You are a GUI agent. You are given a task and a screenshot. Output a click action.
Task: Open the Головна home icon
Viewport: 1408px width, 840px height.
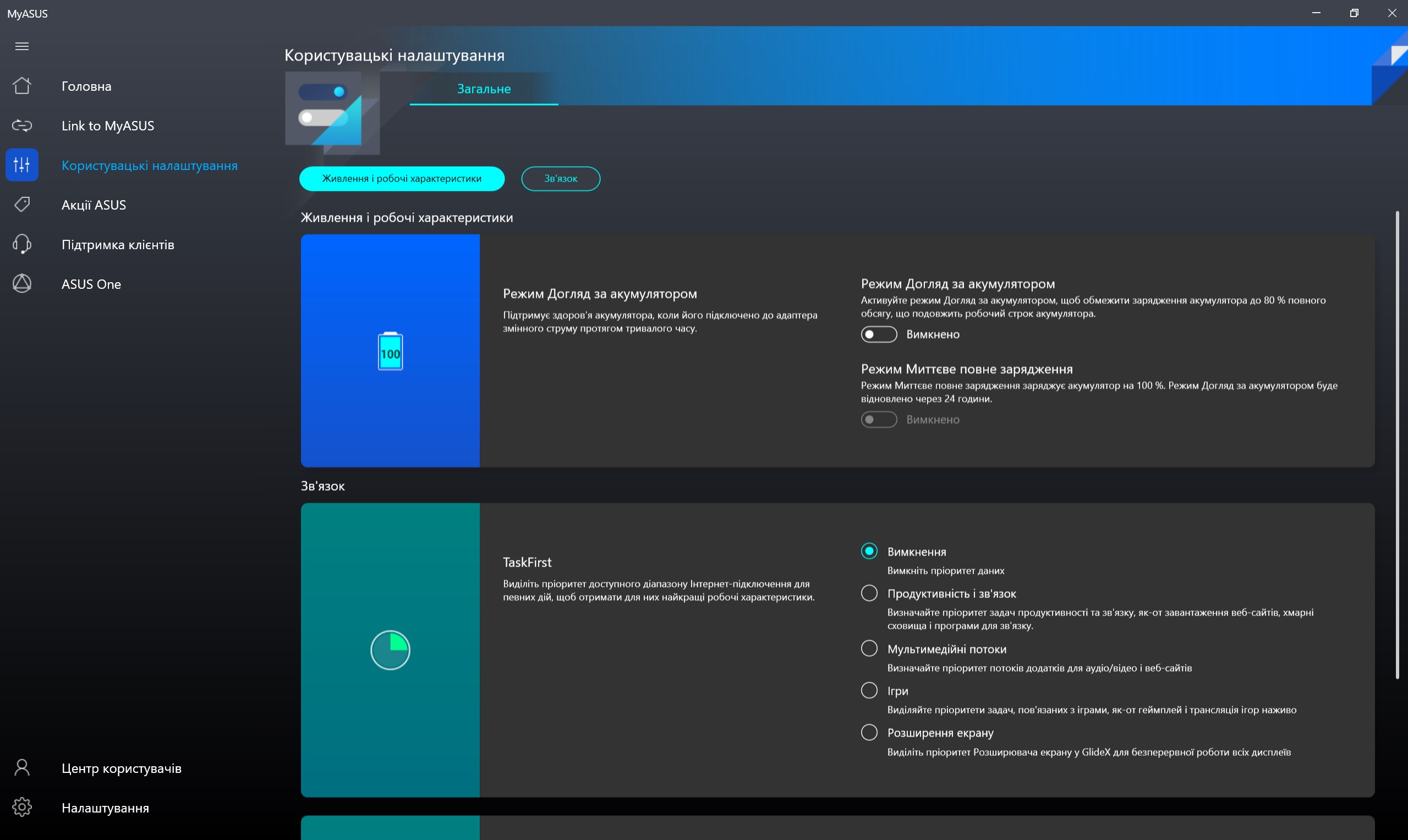pos(21,86)
